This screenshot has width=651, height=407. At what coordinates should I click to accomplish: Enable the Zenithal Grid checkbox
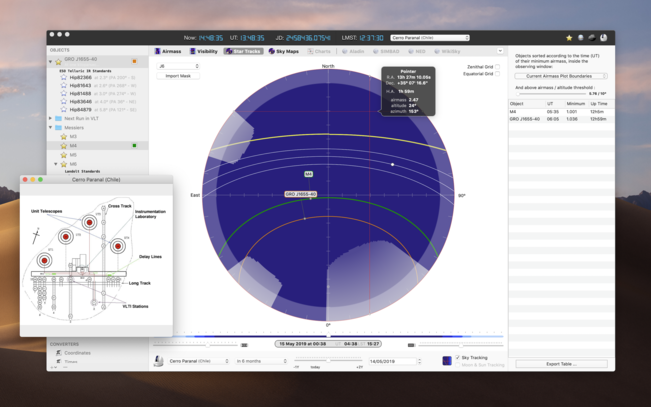(x=498, y=67)
